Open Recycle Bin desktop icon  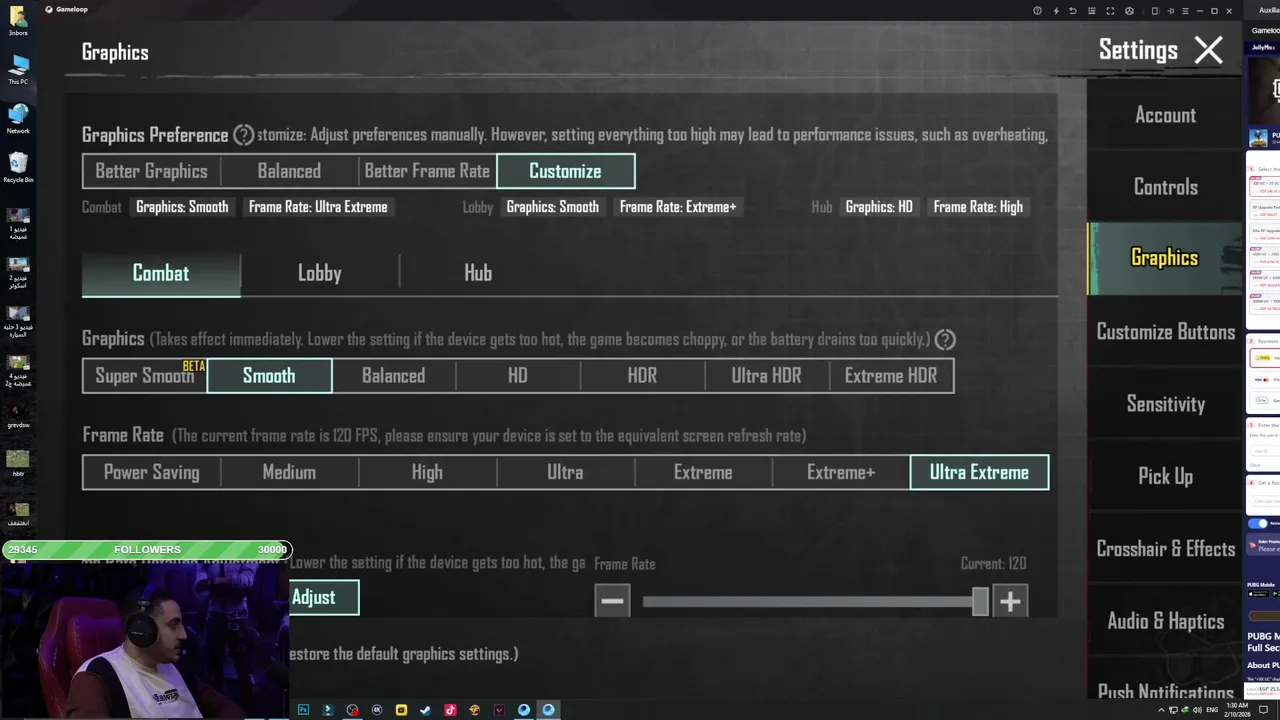point(18,167)
